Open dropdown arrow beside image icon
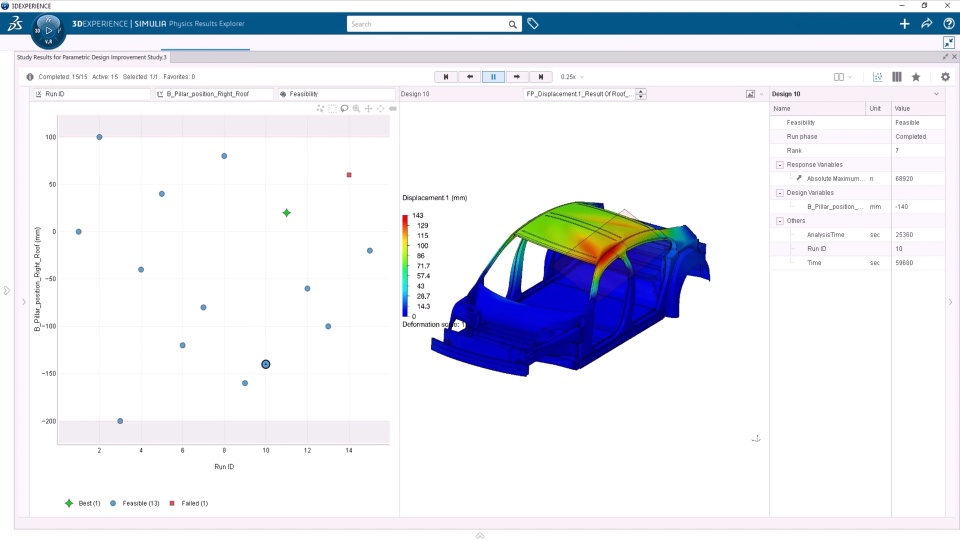The image size is (960, 540). click(762, 94)
